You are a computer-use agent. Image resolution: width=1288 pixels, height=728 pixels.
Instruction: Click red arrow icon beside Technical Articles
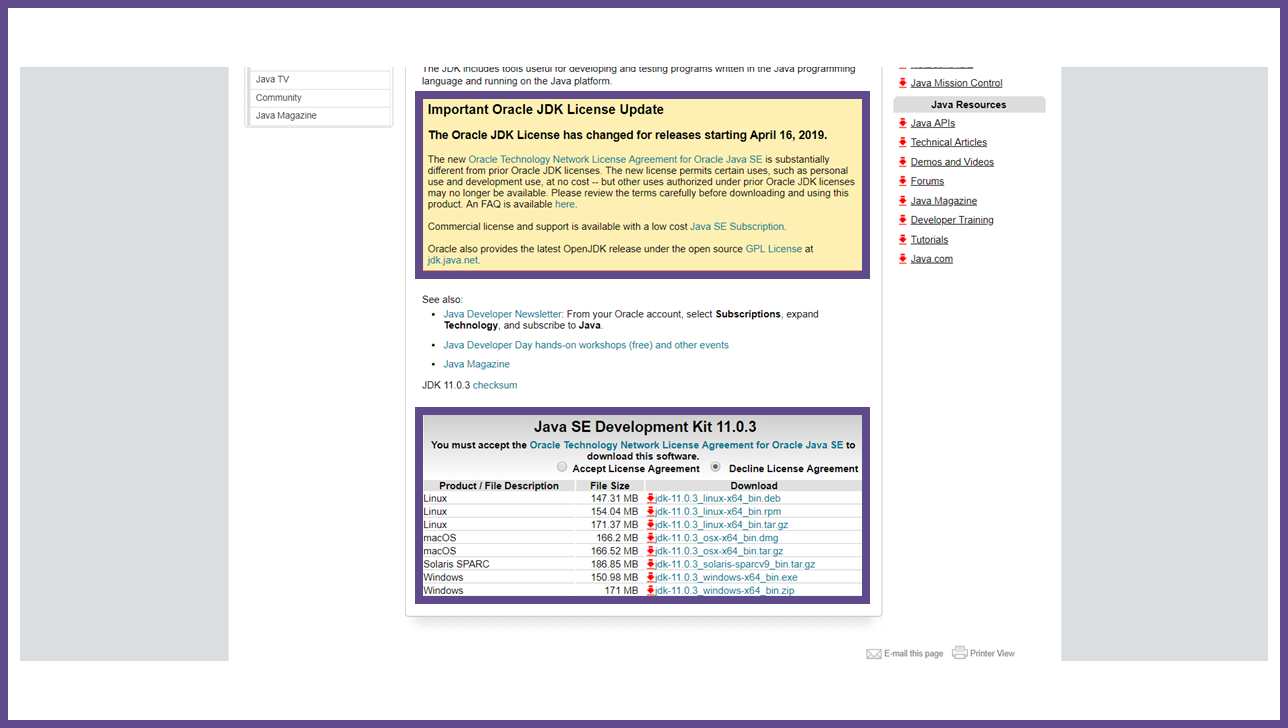coord(903,142)
